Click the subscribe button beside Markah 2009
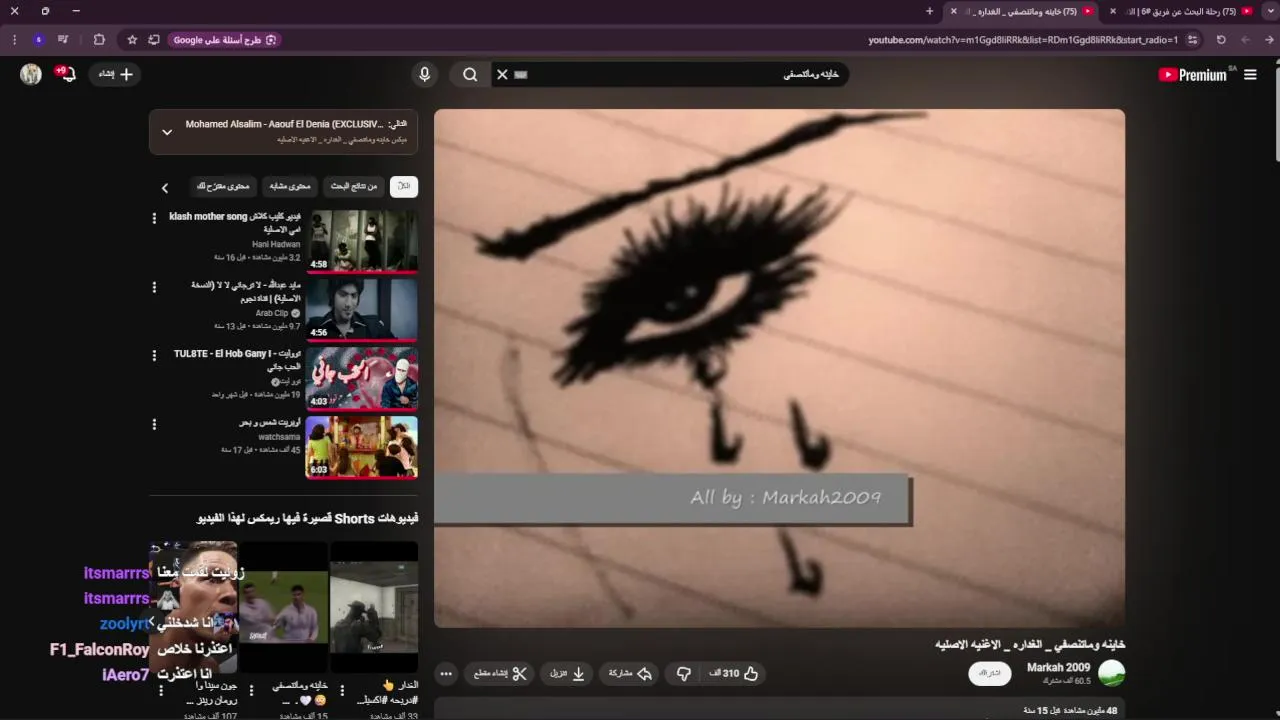The image size is (1280, 720). (x=990, y=673)
